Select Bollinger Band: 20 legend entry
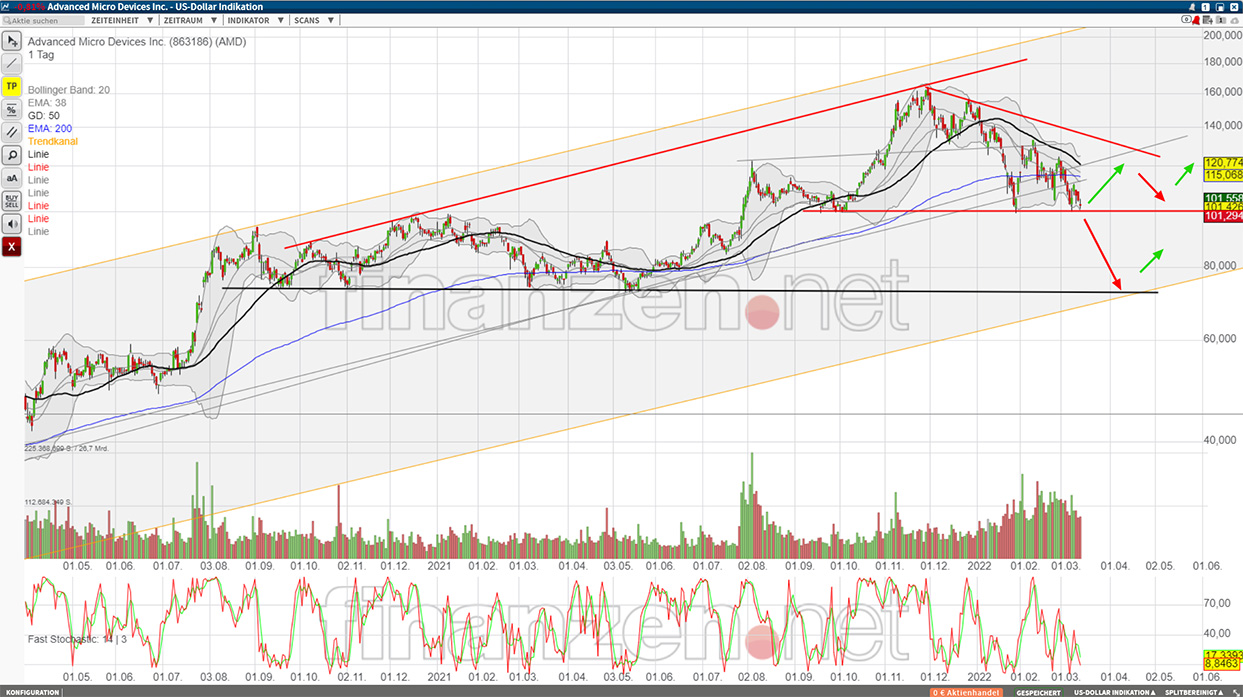Image resolution: width=1243 pixels, height=697 pixels. [69, 90]
